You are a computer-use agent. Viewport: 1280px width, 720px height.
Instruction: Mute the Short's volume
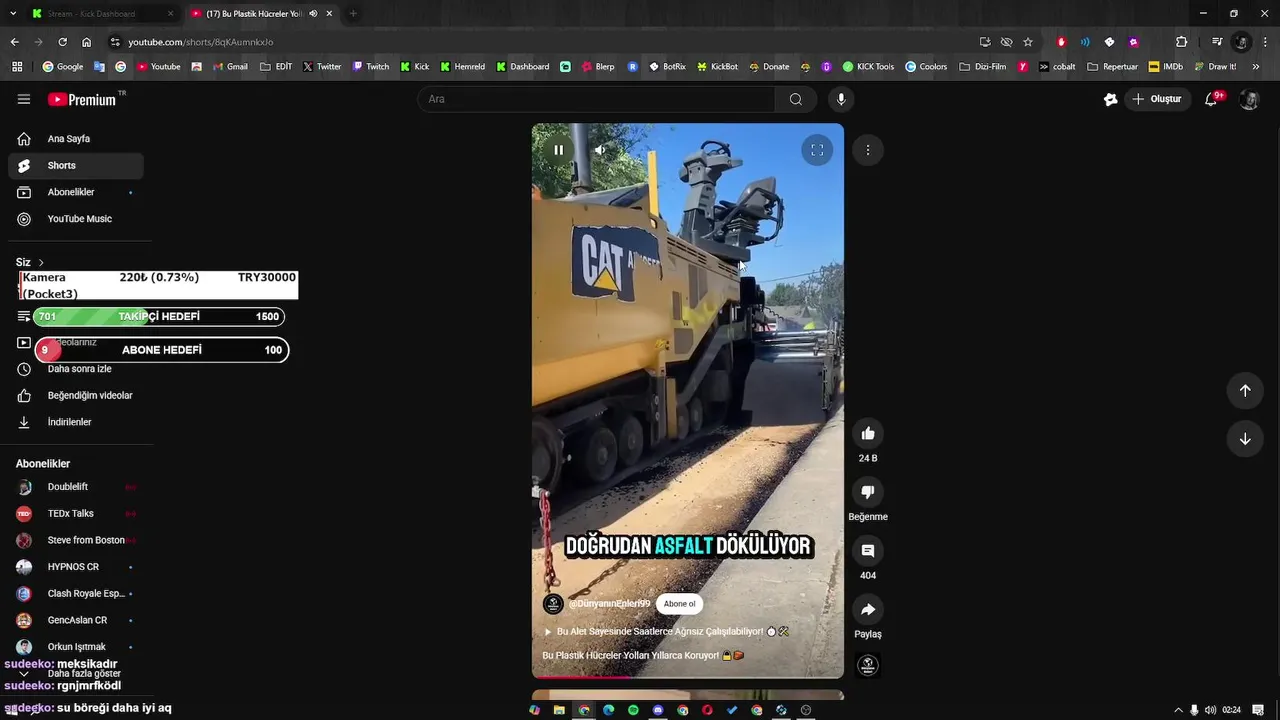600,150
